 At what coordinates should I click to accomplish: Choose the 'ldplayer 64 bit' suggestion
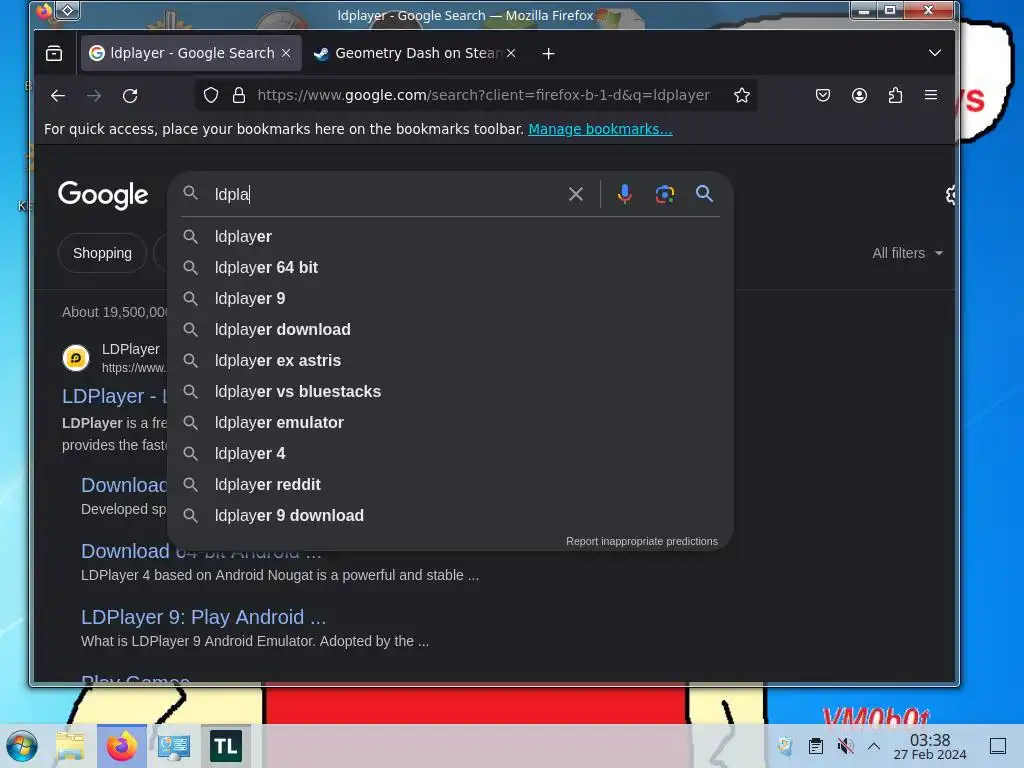tap(450, 268)
